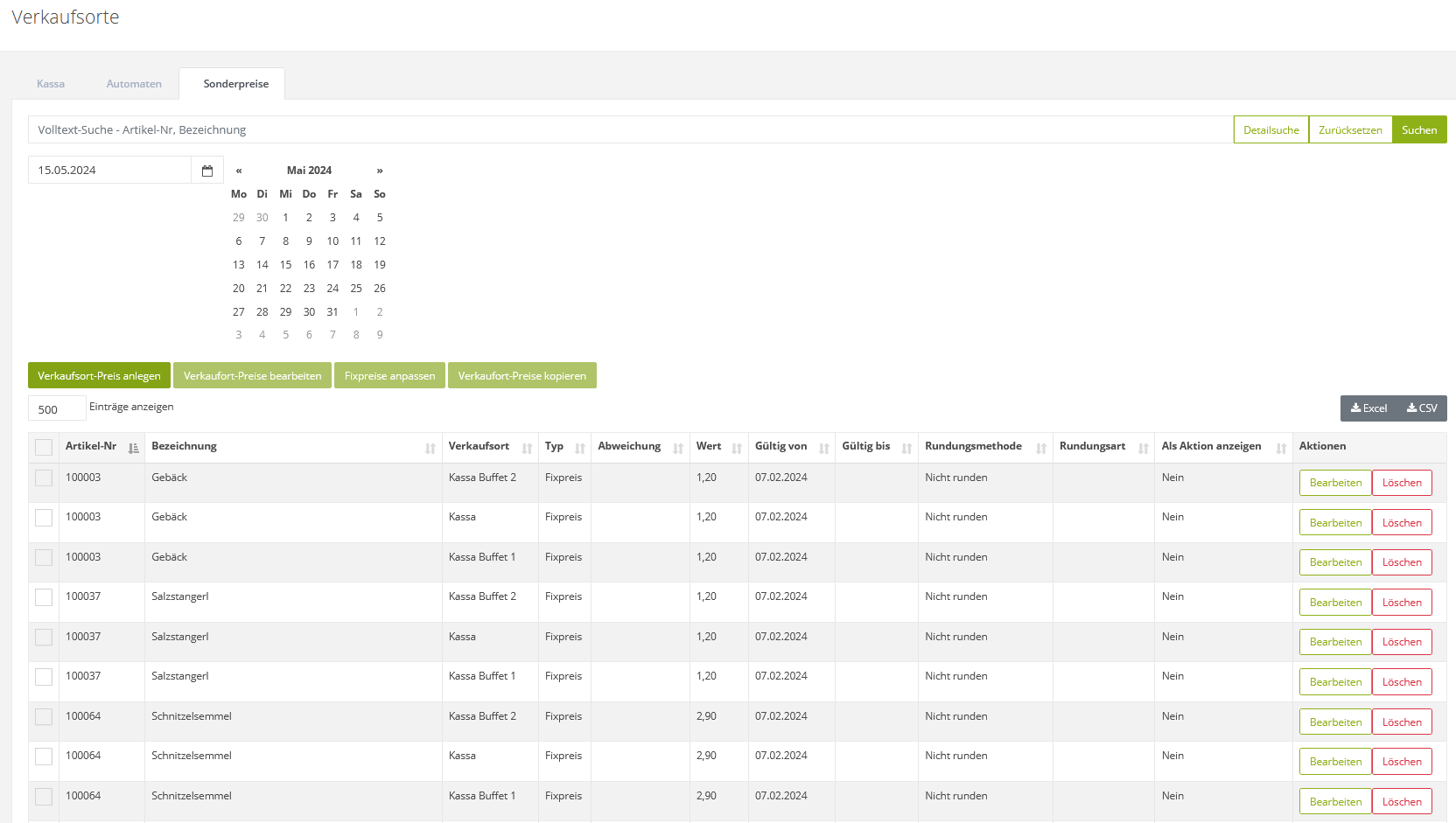1456x823 pixels.
Task: Switch to the Automaten tab
Action: click(x=134, y=84)
